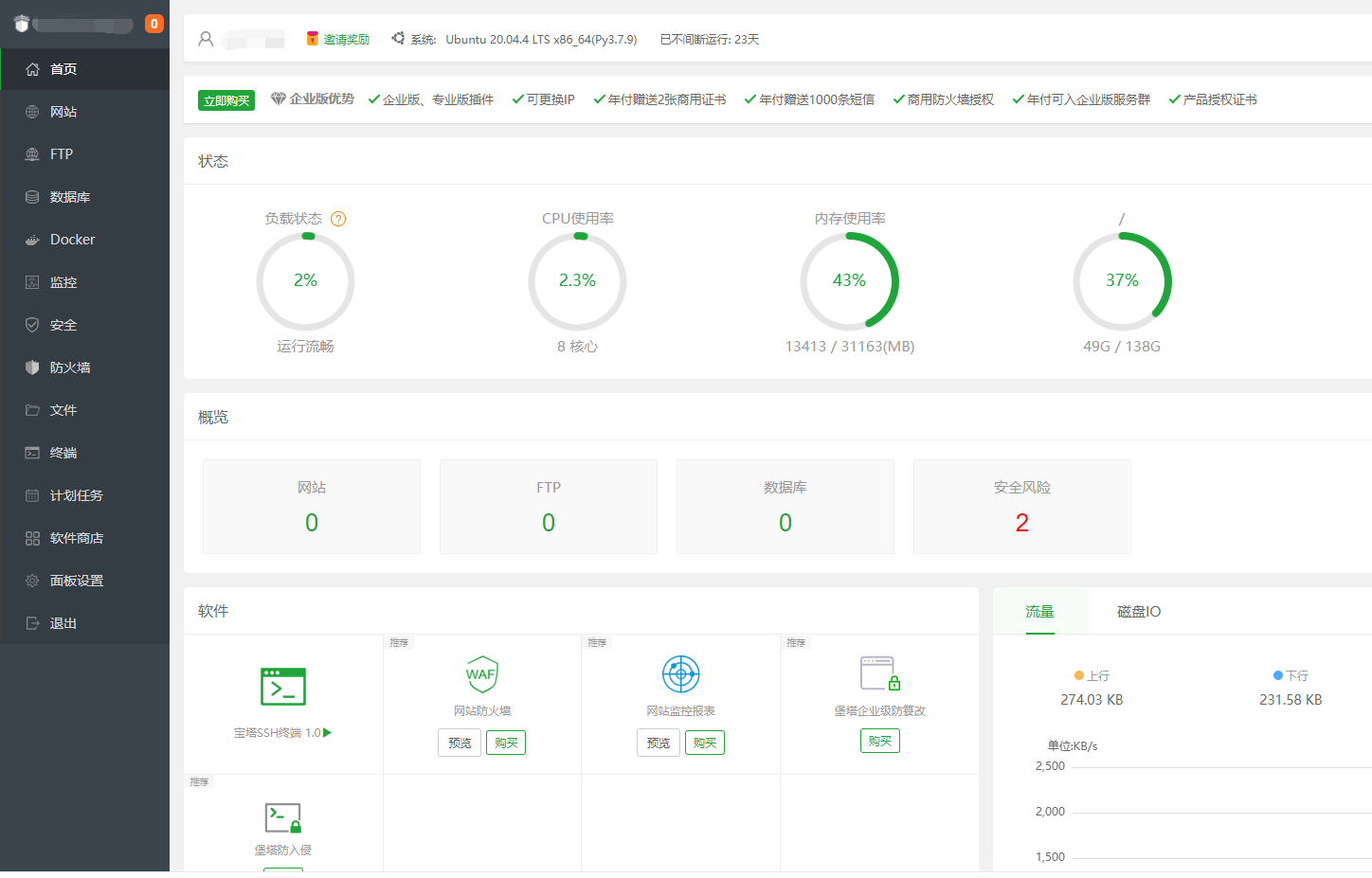Click the intrusion prevention terminal lock icon

click(282, 817)
